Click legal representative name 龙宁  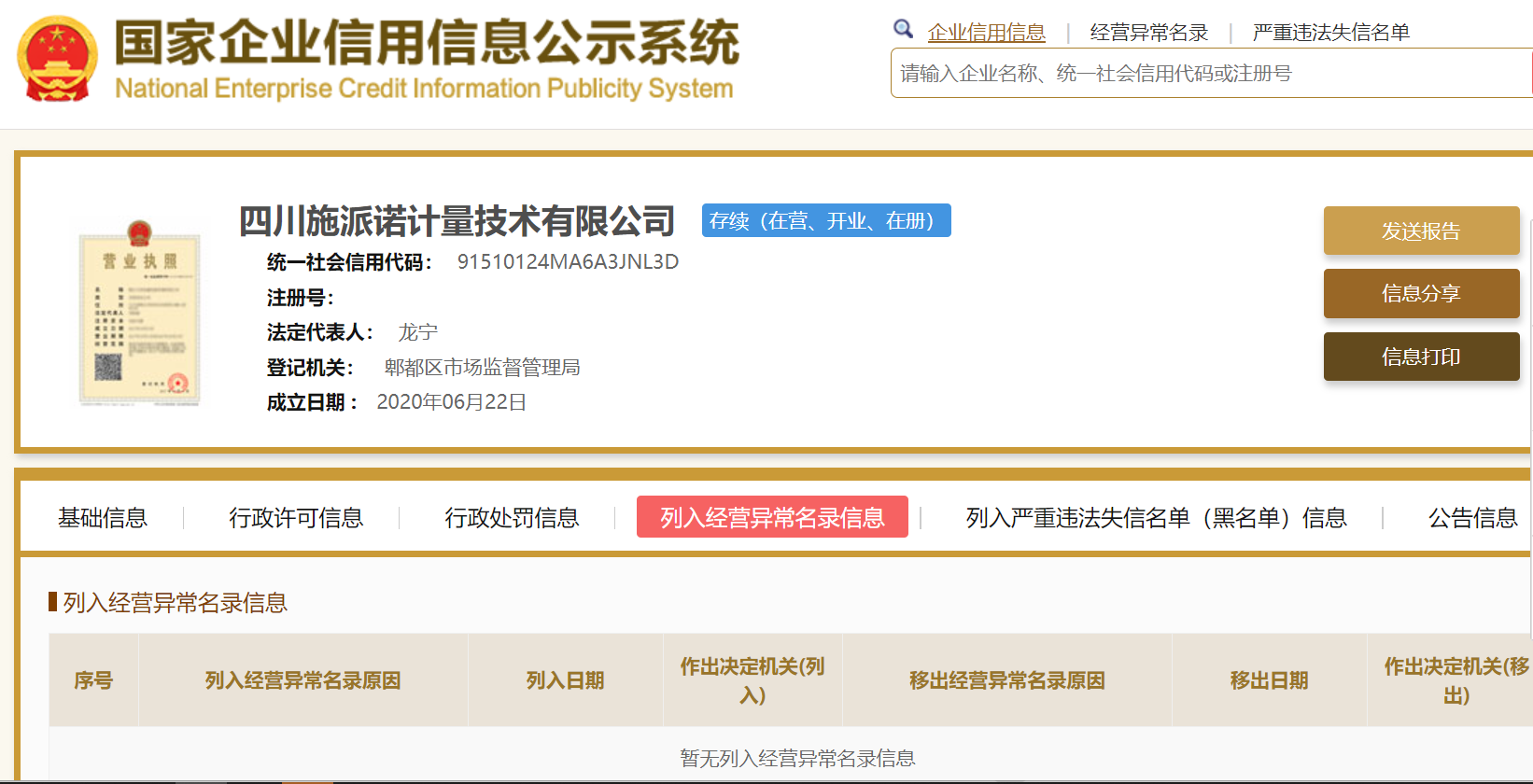[417, 332]
